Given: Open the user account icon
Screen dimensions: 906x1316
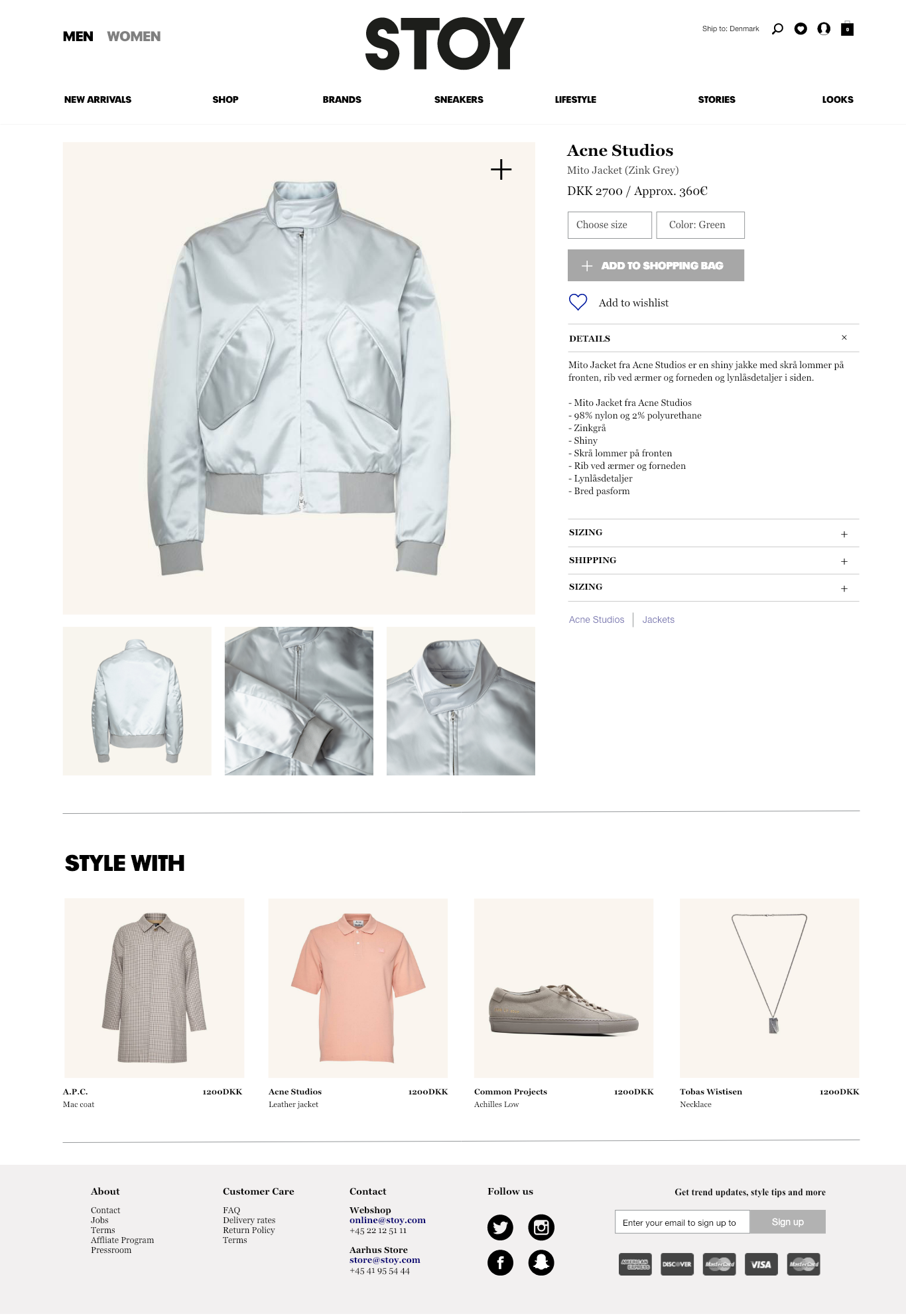Looking at the screenshot, I should (824, 29).
